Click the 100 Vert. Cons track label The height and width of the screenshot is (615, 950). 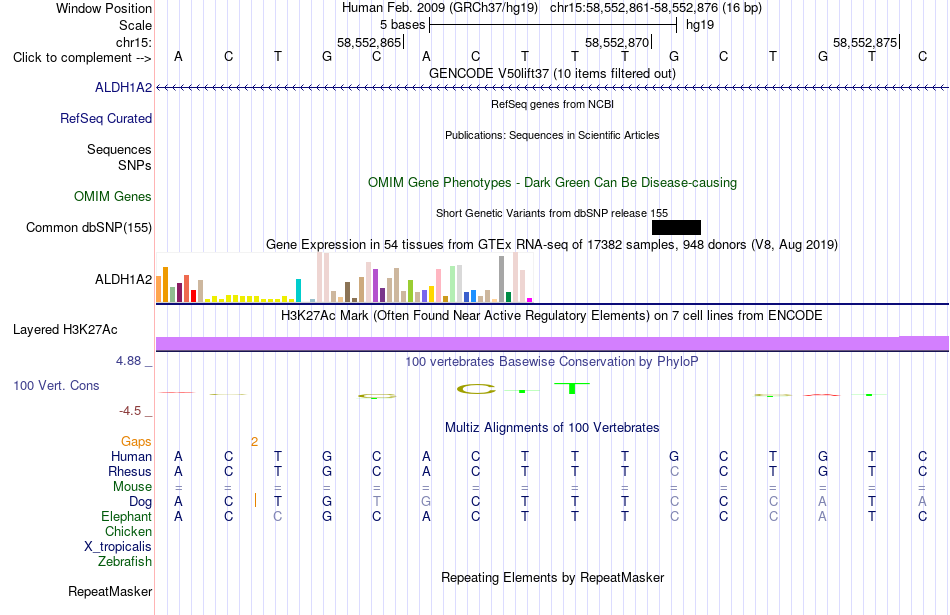pyautogui.click(x=56, y=385)
